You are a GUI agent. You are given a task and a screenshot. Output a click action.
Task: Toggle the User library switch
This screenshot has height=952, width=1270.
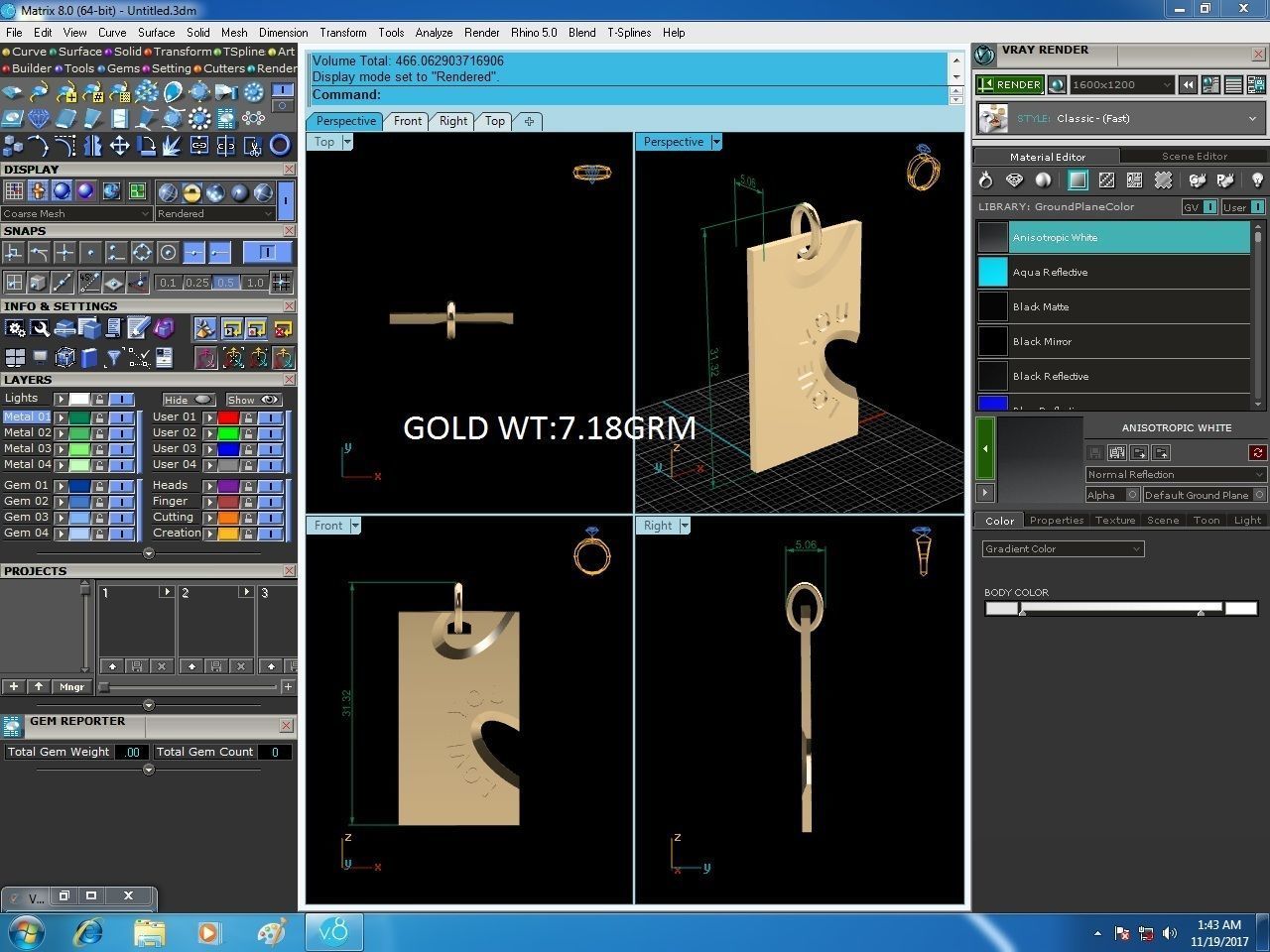1243,207
